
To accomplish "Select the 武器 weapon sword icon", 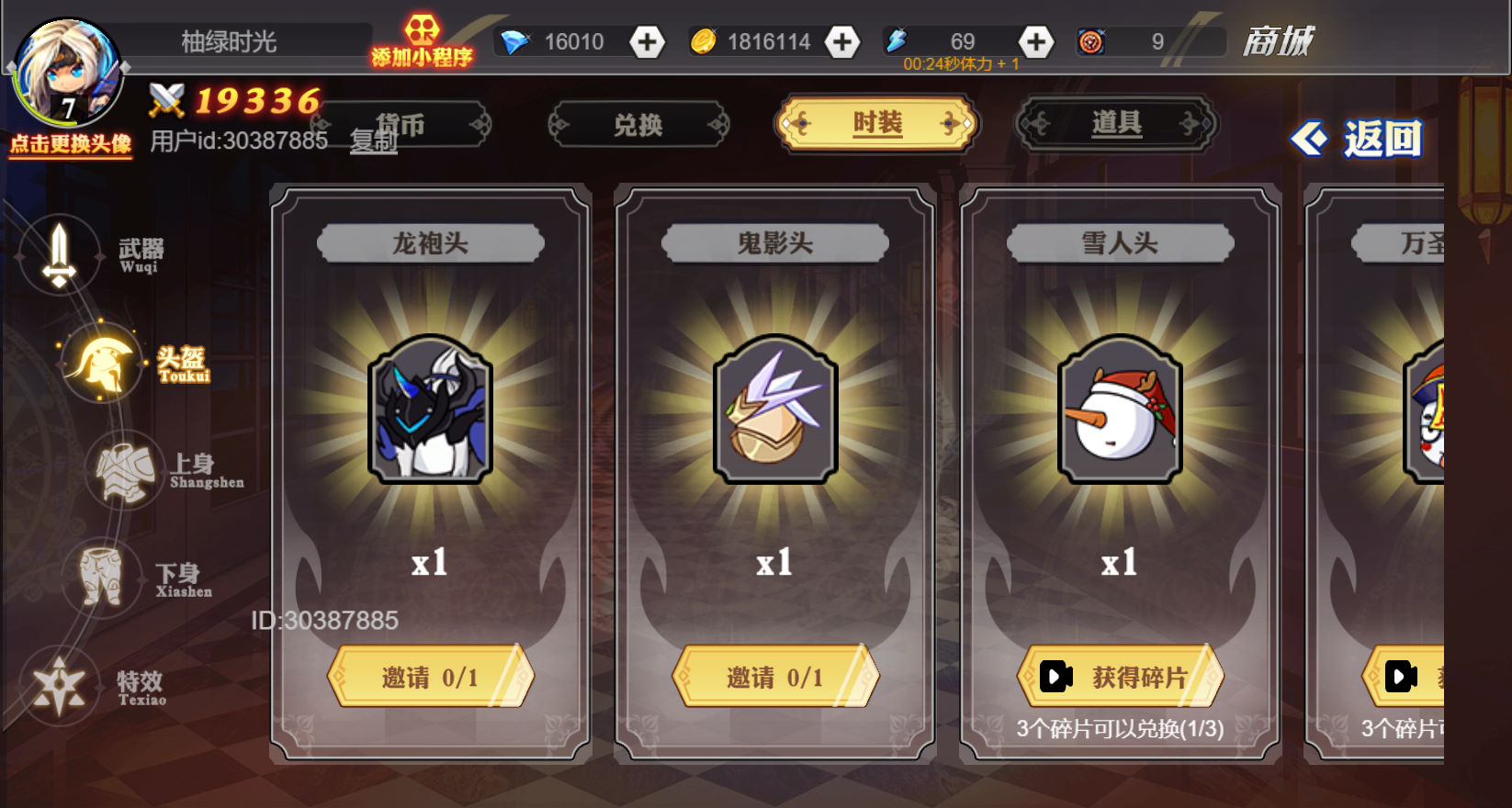I will pyautogui.click(x=60, y=254).
